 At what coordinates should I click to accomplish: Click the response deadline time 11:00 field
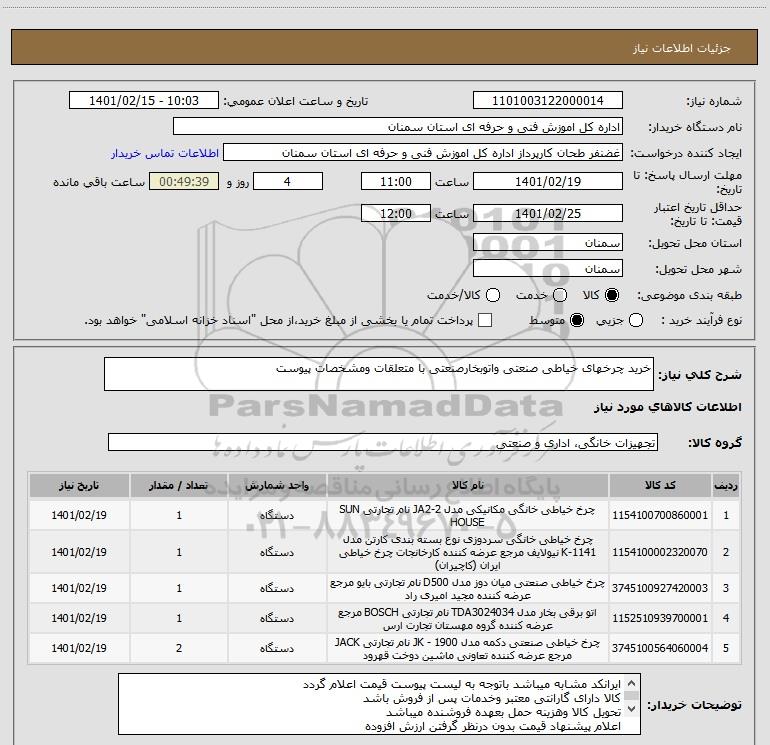[396, 181]
